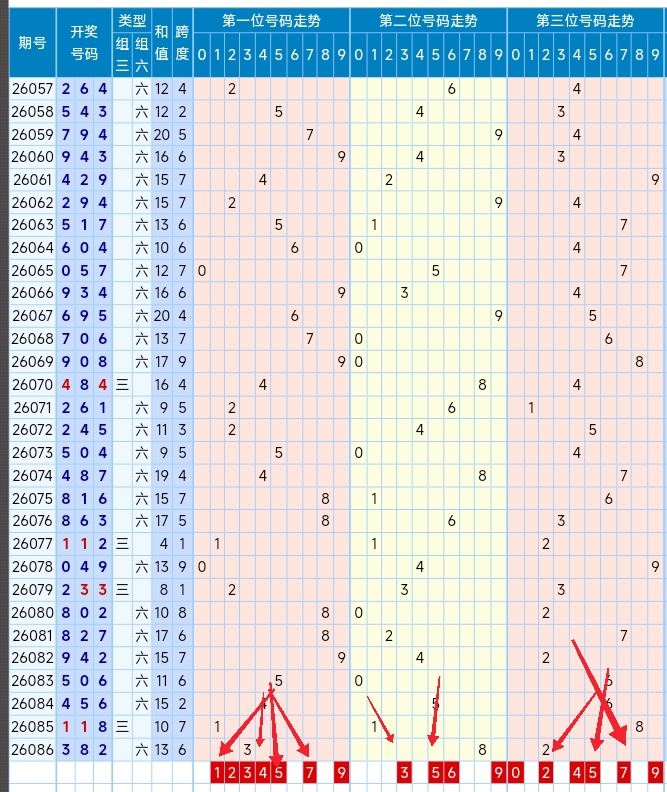Click the 跨度 column header
Viewport: 667px width, 792px height.
pos(182,43)
